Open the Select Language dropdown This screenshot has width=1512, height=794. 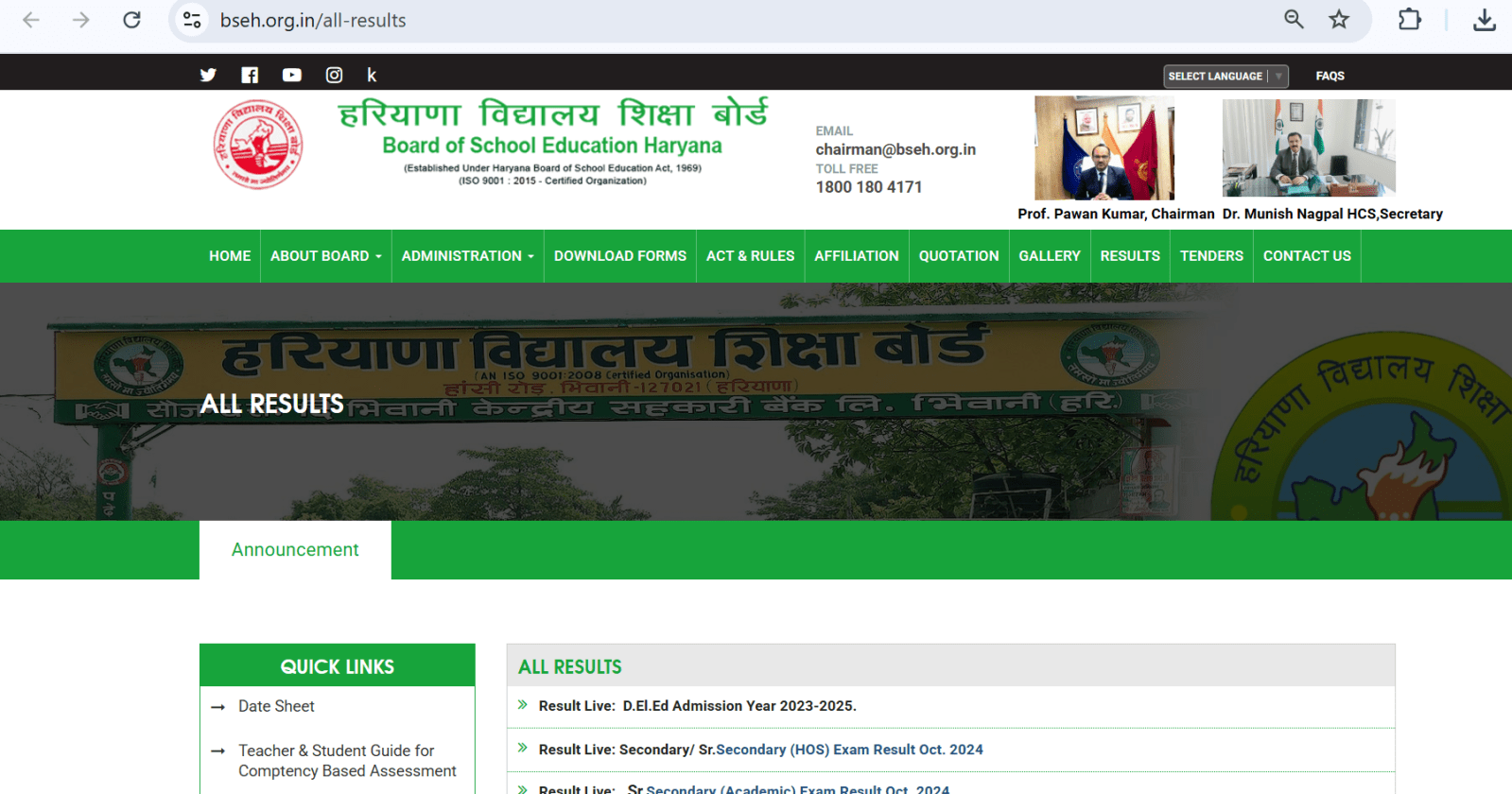[x=1225, y=77]
